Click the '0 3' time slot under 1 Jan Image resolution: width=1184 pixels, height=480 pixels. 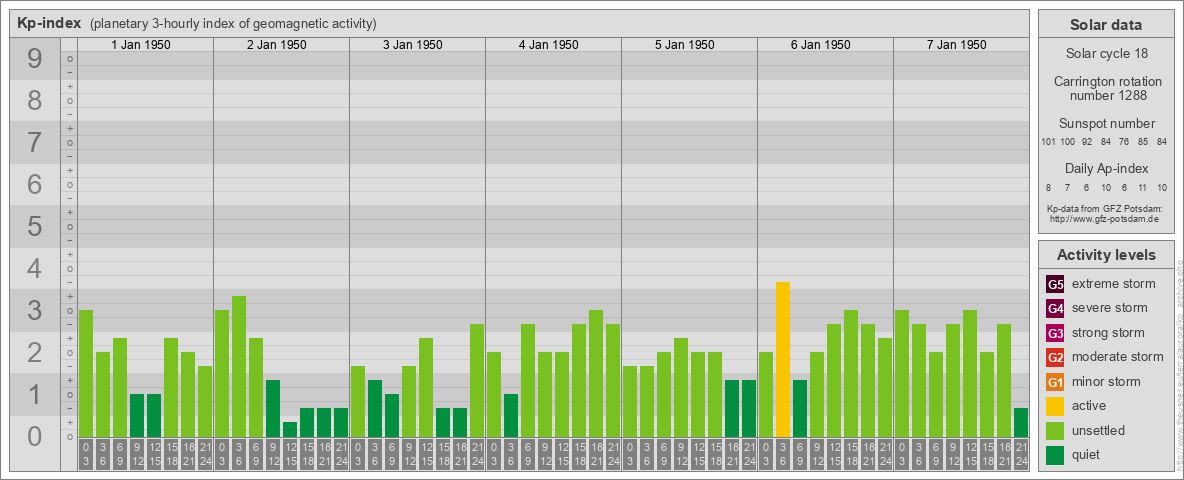86,455
